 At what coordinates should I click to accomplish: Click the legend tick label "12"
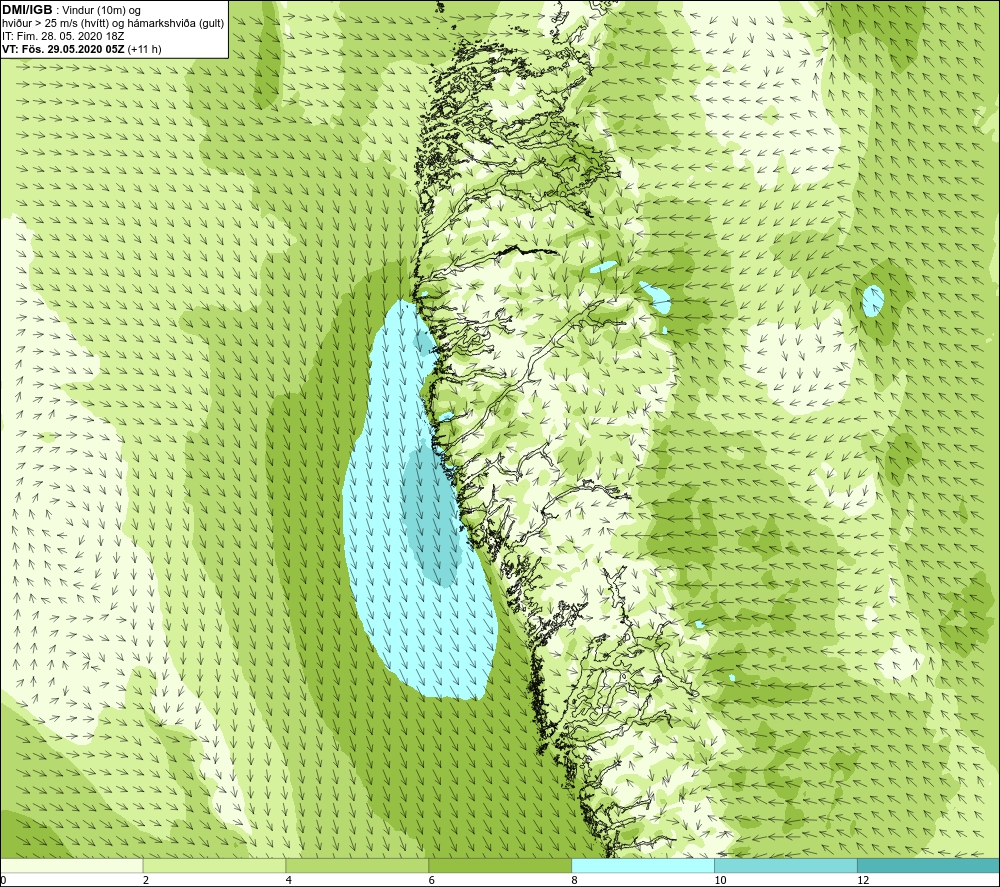tap(863, 880)
